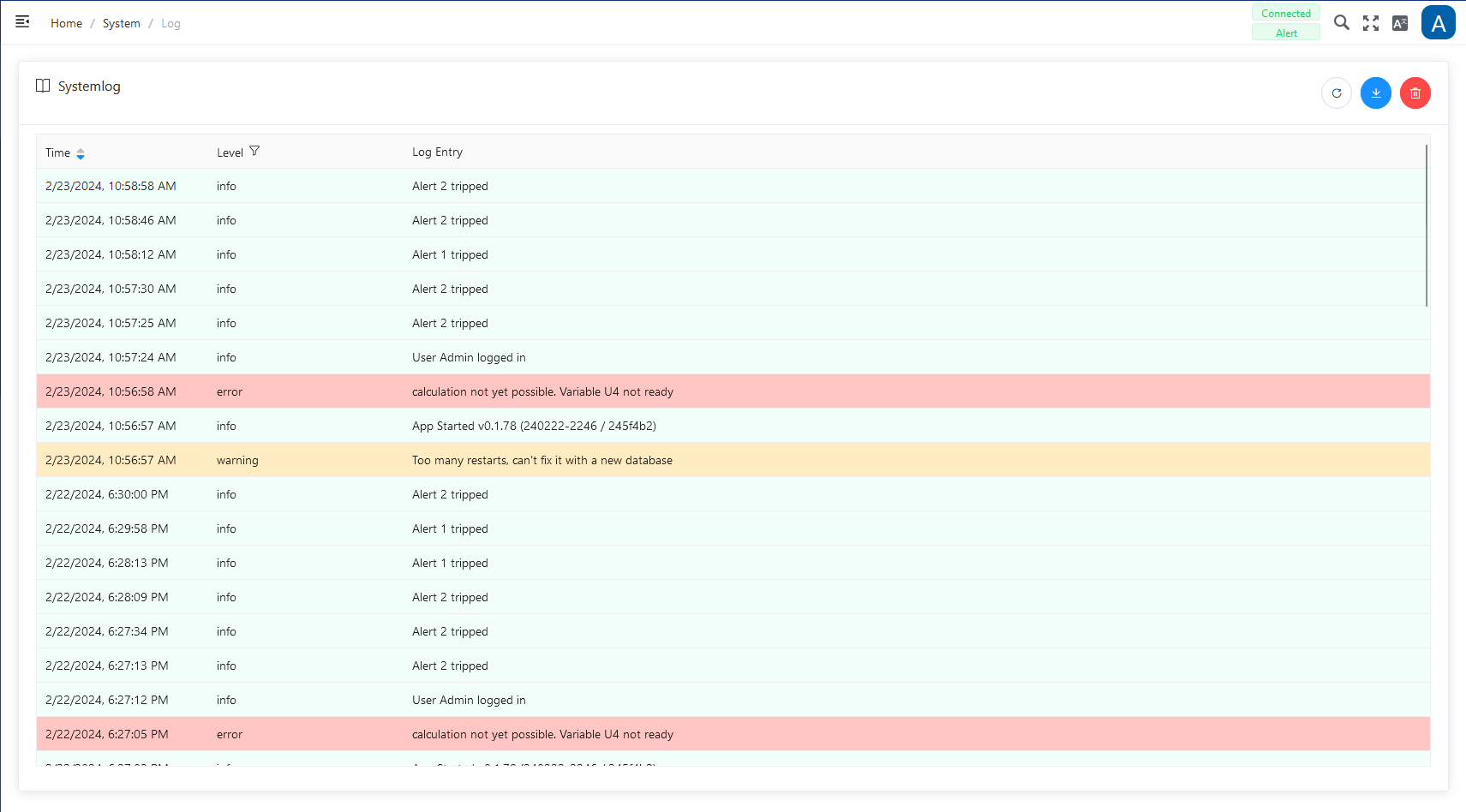Open the user avatar A menu
The image size is (1466, 812).
[1438, 23]
